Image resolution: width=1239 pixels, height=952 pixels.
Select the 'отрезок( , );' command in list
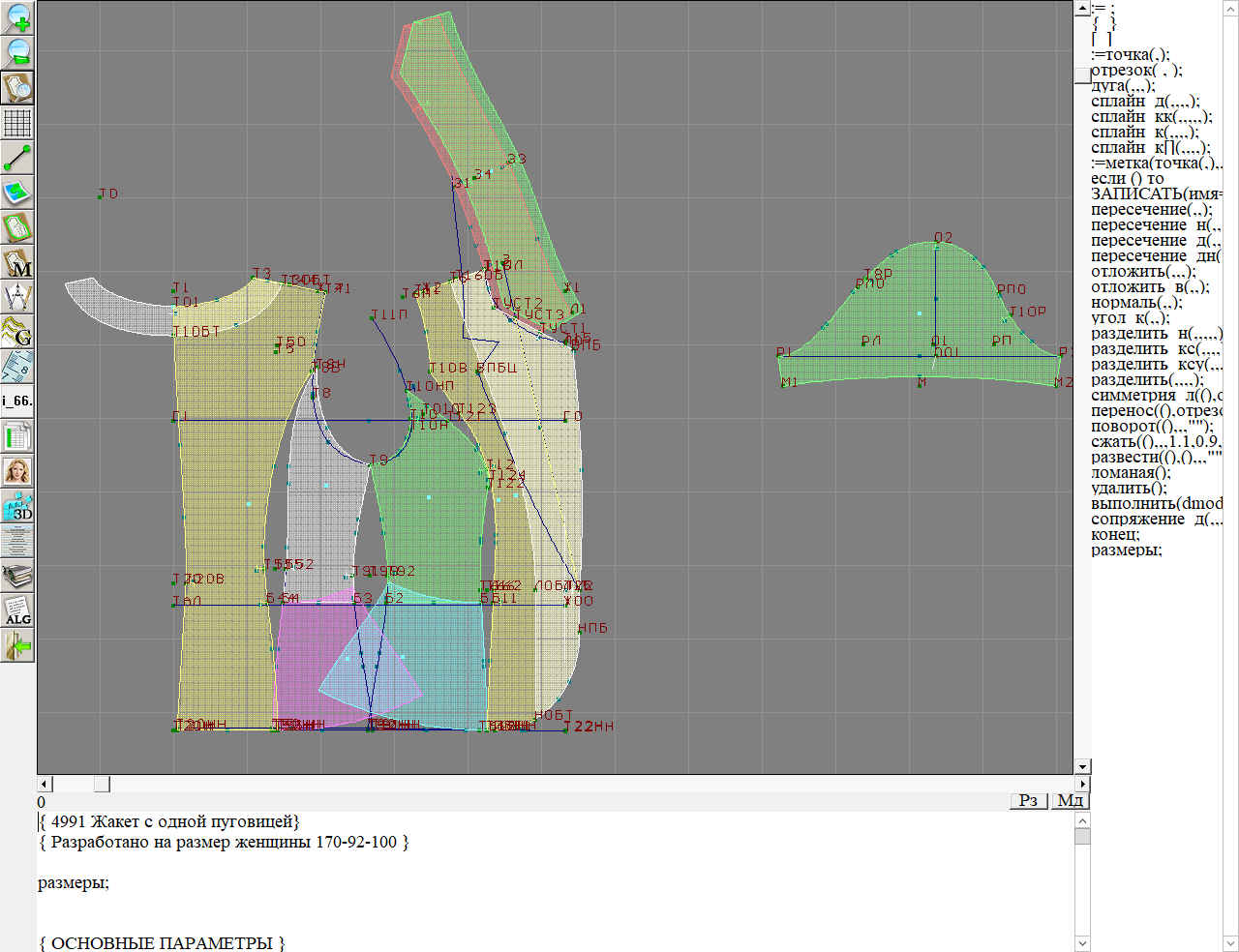click(x=1135, y=71)
